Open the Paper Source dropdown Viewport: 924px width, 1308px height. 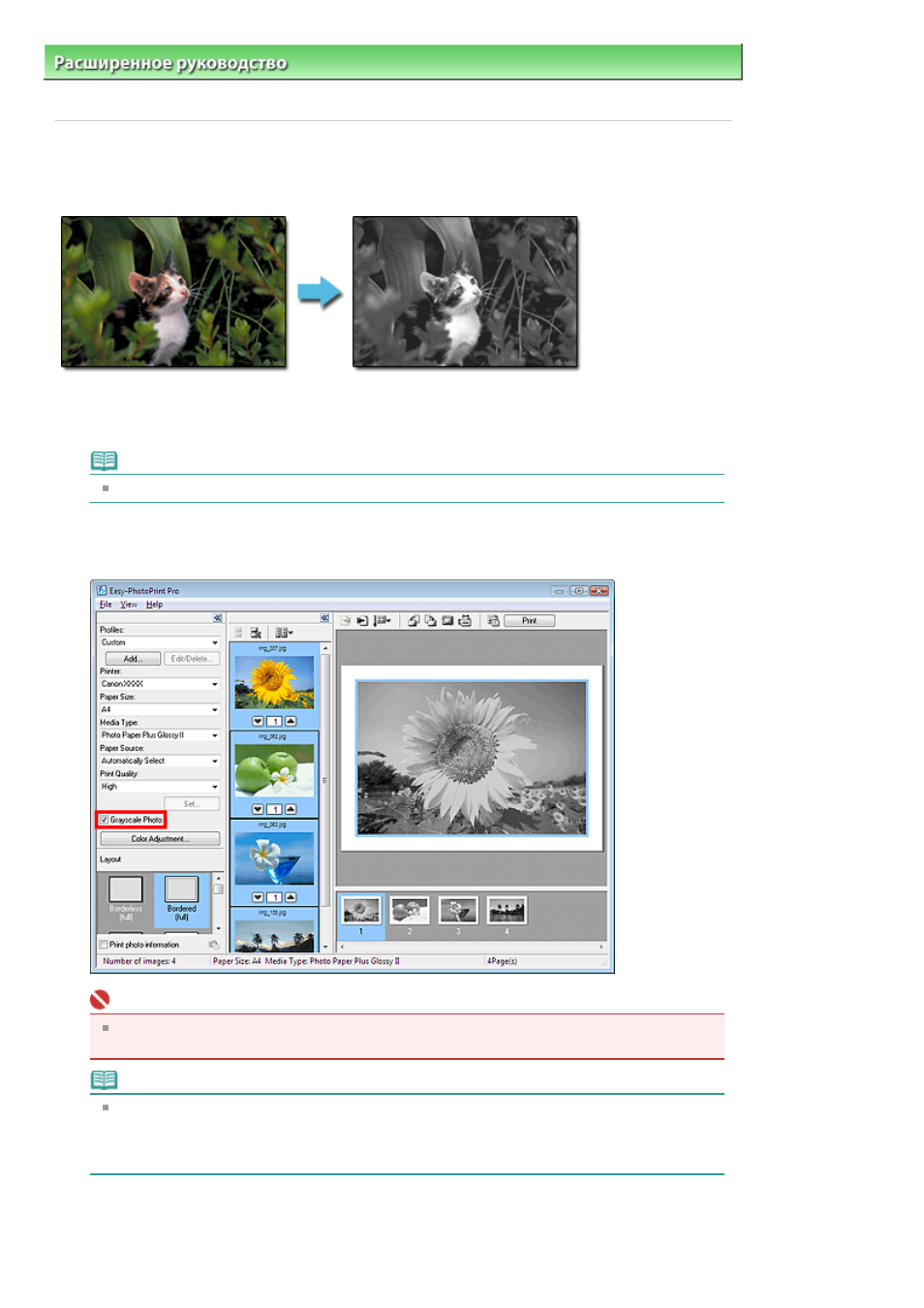[160, 761]
